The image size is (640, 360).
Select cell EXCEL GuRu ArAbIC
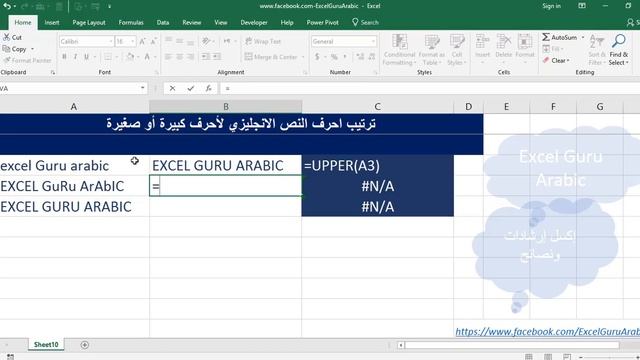point(74,186)
